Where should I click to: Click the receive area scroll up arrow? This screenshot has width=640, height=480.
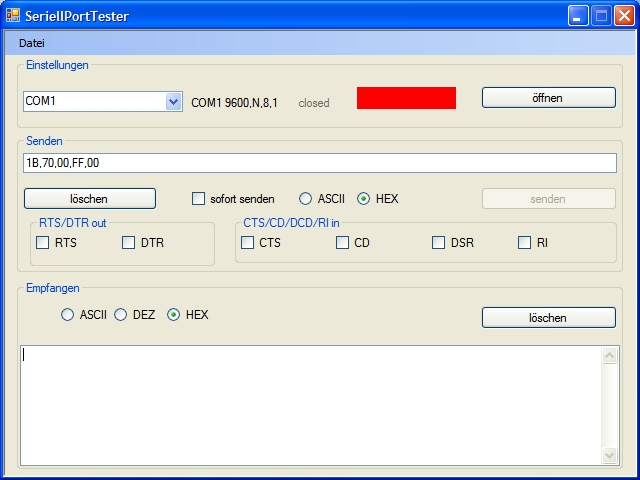pyautogui.click(x=609, y=356)
